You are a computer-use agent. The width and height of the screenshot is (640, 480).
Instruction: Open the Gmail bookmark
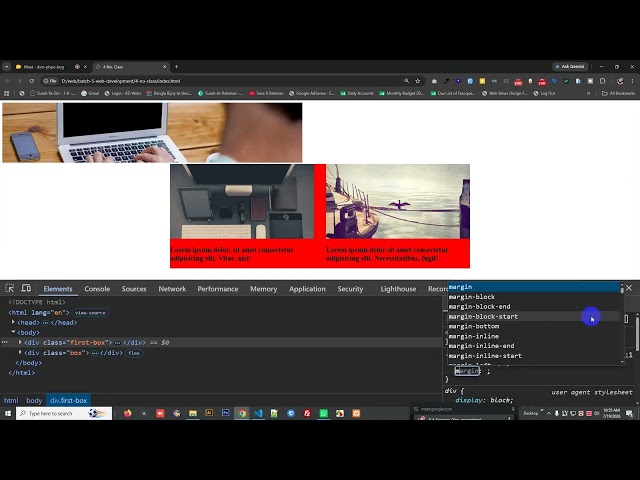click(90, 93)
